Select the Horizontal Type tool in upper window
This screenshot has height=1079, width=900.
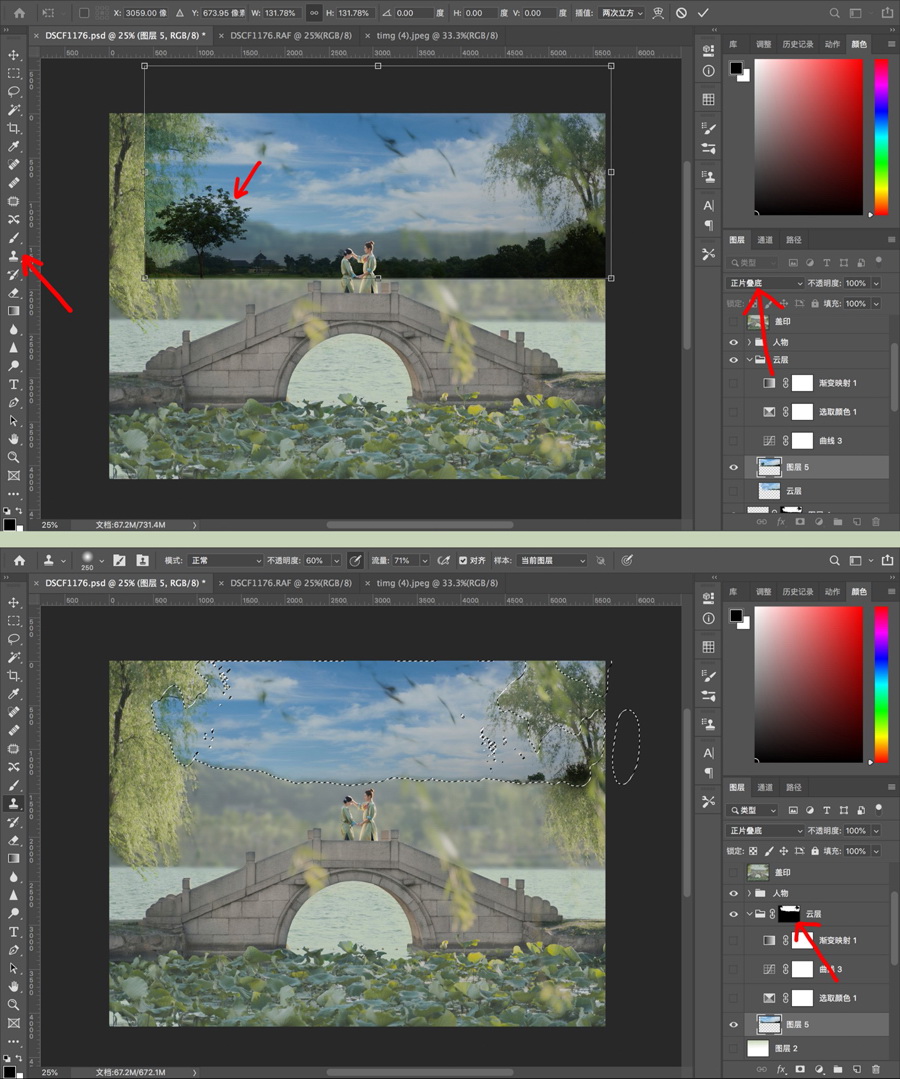click(13, 384)
